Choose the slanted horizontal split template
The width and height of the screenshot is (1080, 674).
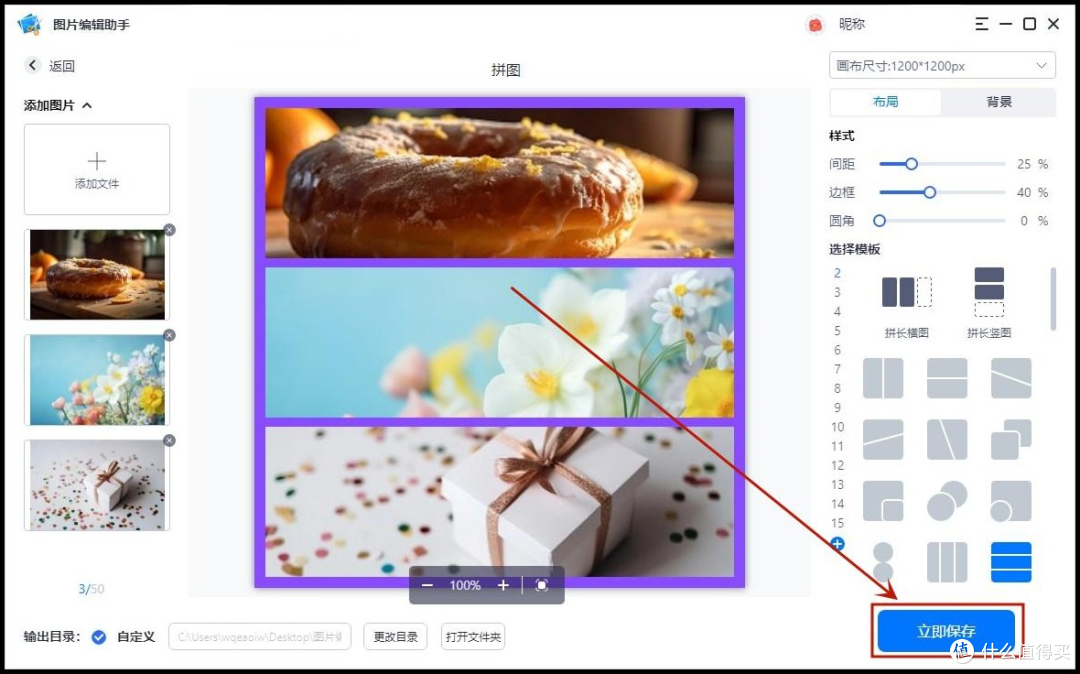point(883,439)
